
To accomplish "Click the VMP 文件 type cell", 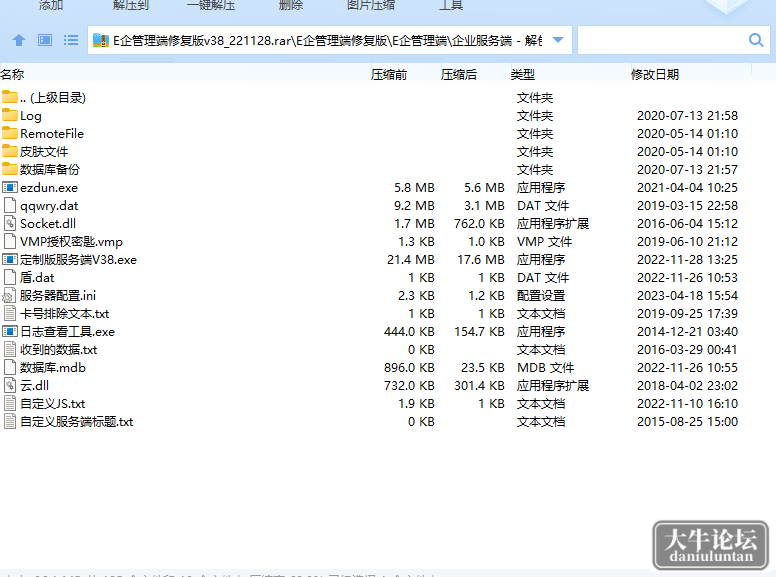I will click(544, 242).
